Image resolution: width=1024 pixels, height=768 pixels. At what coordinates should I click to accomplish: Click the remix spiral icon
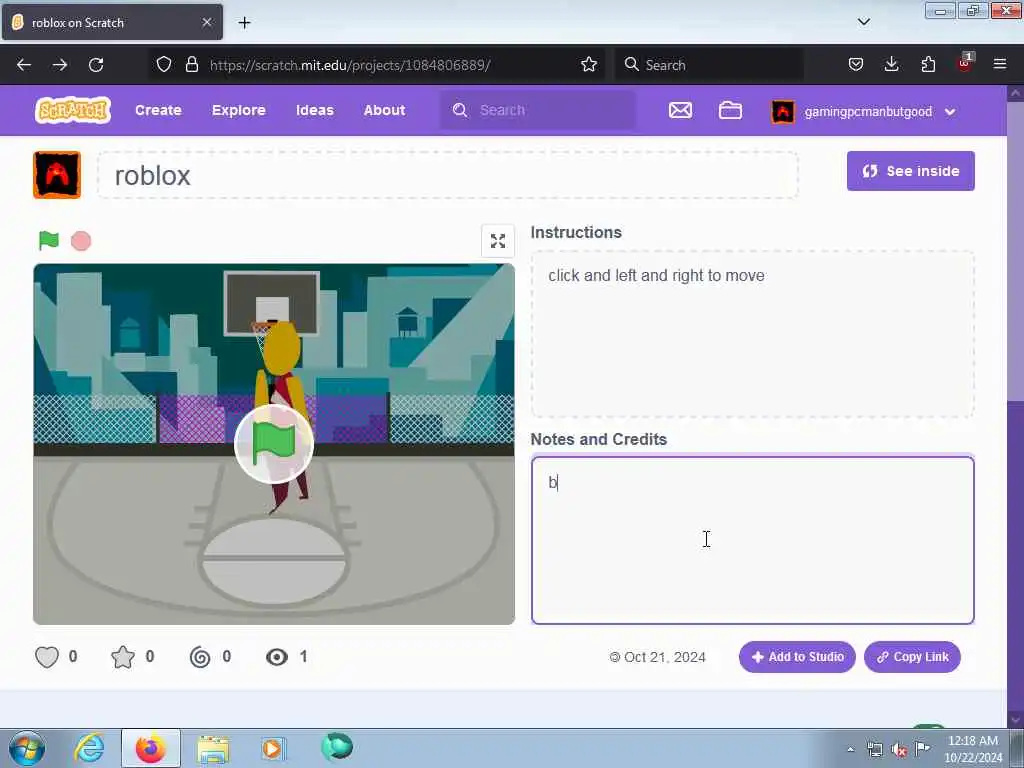click(200, 657)
